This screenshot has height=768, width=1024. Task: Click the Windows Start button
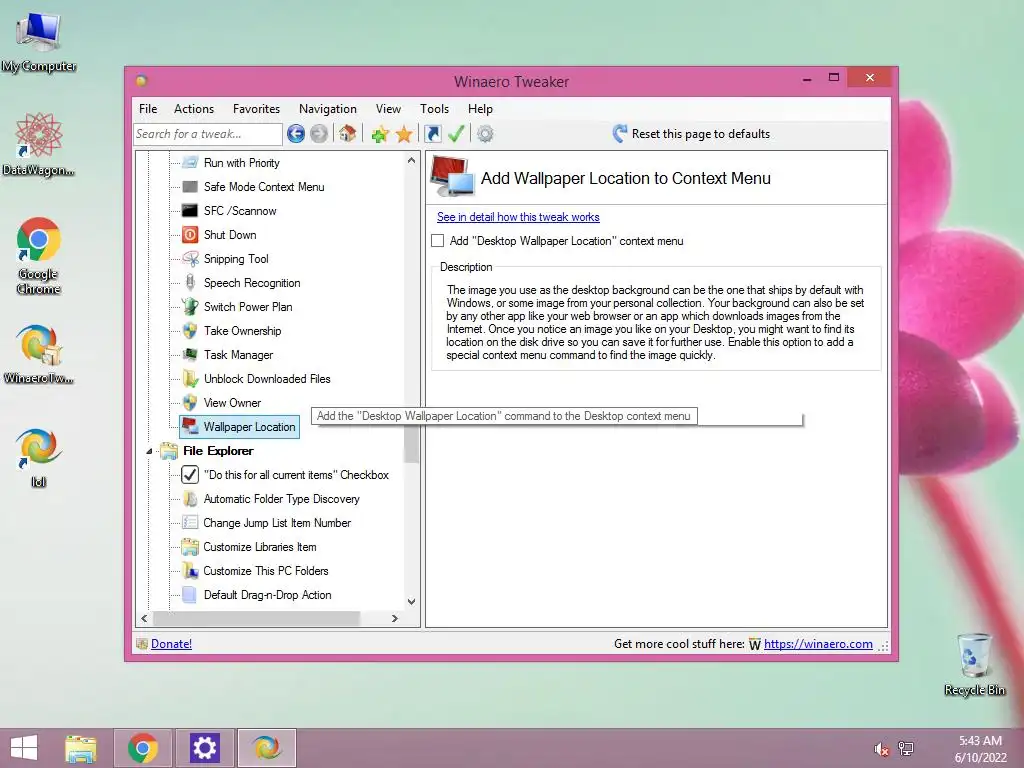pyautogui.click(x=24, y=748)
